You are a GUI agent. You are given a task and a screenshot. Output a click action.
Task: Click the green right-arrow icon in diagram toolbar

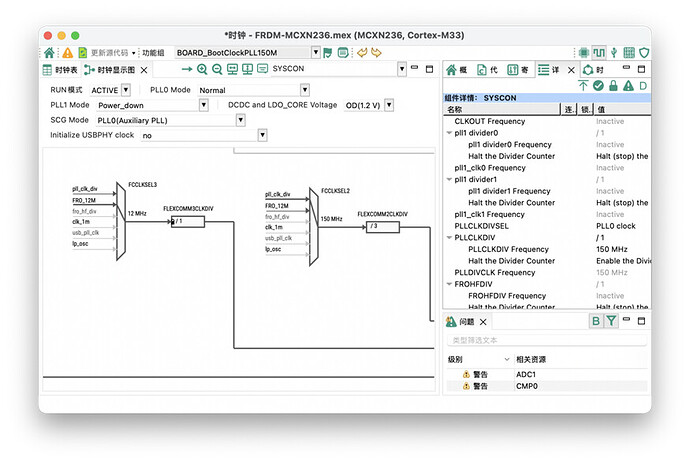[187, 69]
